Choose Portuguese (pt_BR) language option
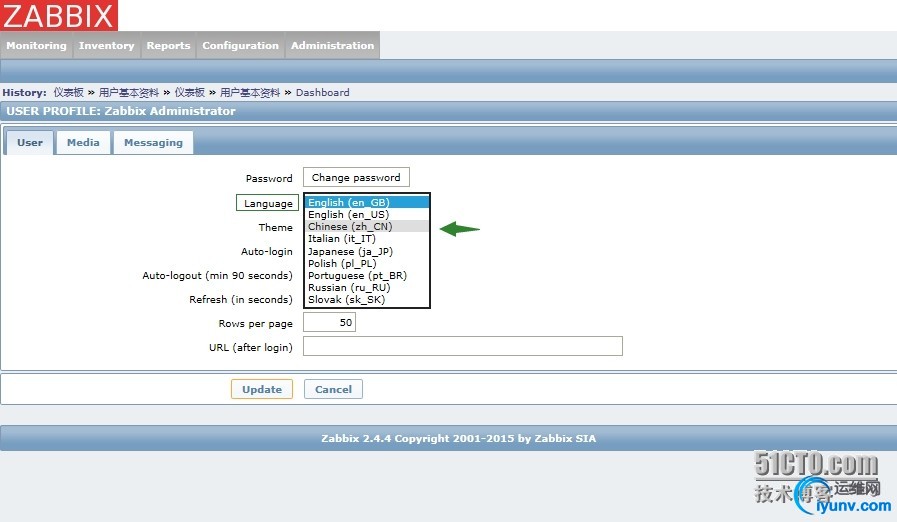Screen dimensions: 897x522 [x=367, y=275]
